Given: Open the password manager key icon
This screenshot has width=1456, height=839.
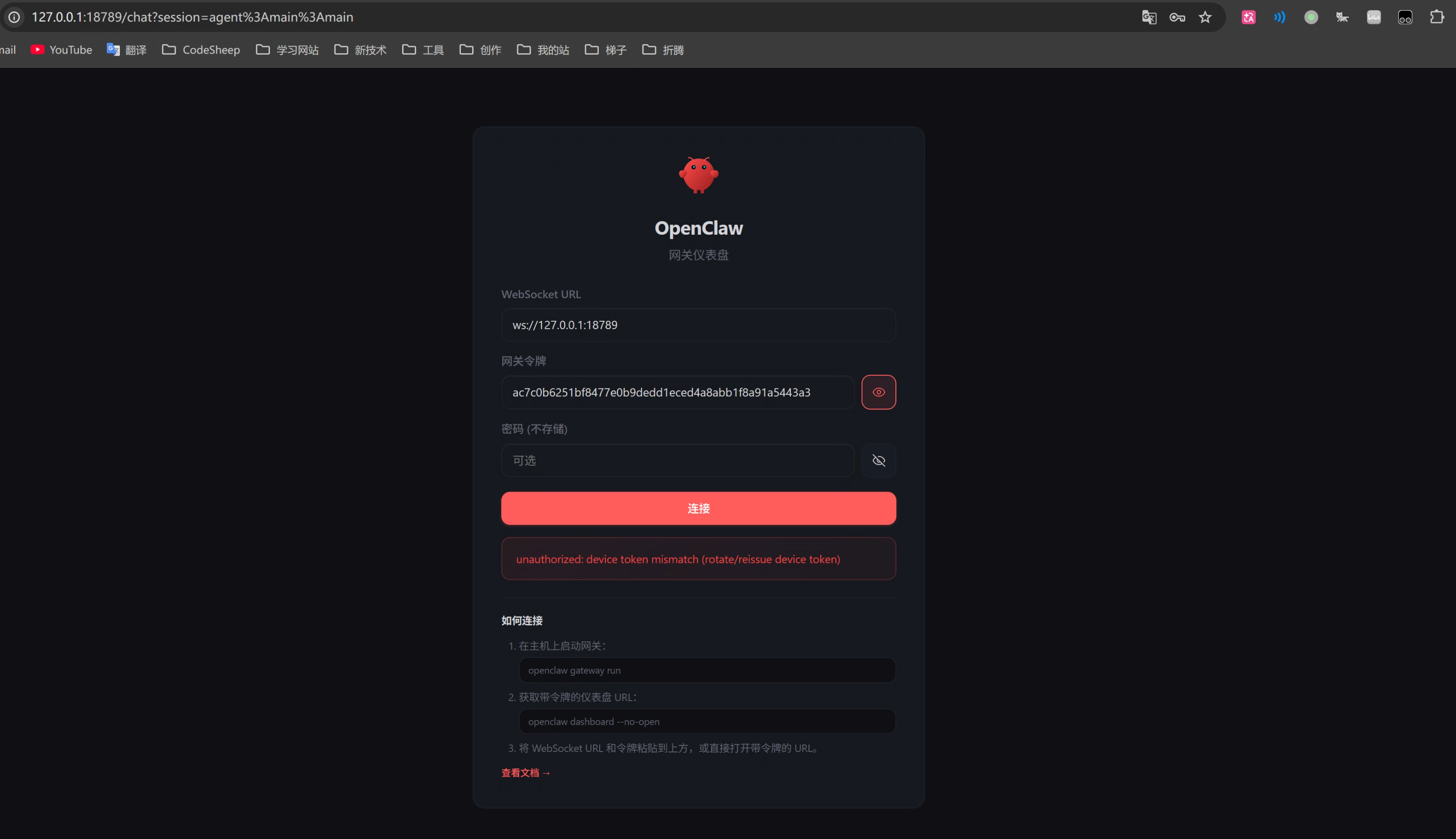Looking at the screenshot, I should (1177, 17).
